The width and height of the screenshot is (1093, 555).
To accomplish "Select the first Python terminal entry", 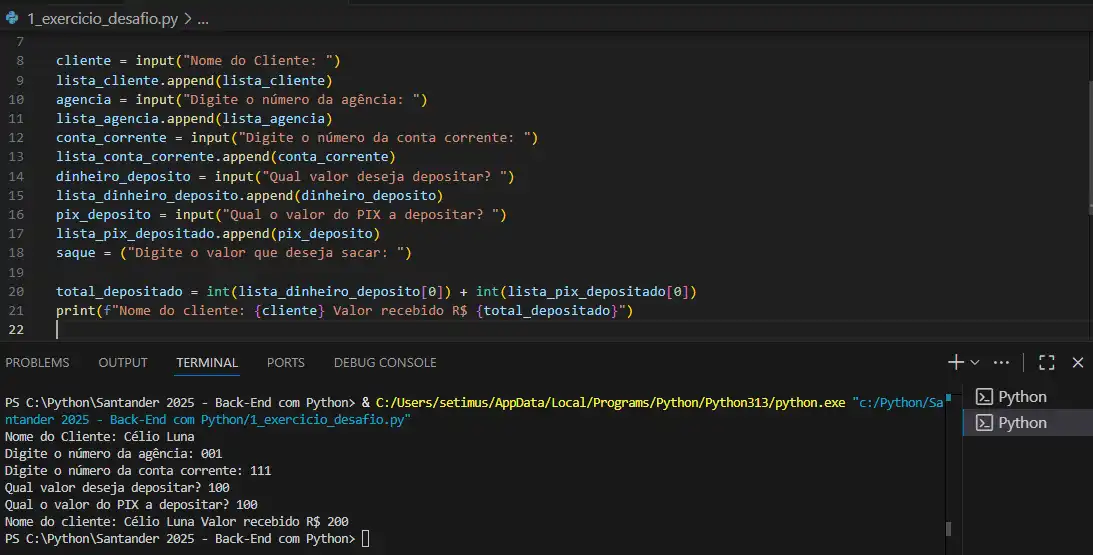I will [1027, 397].
